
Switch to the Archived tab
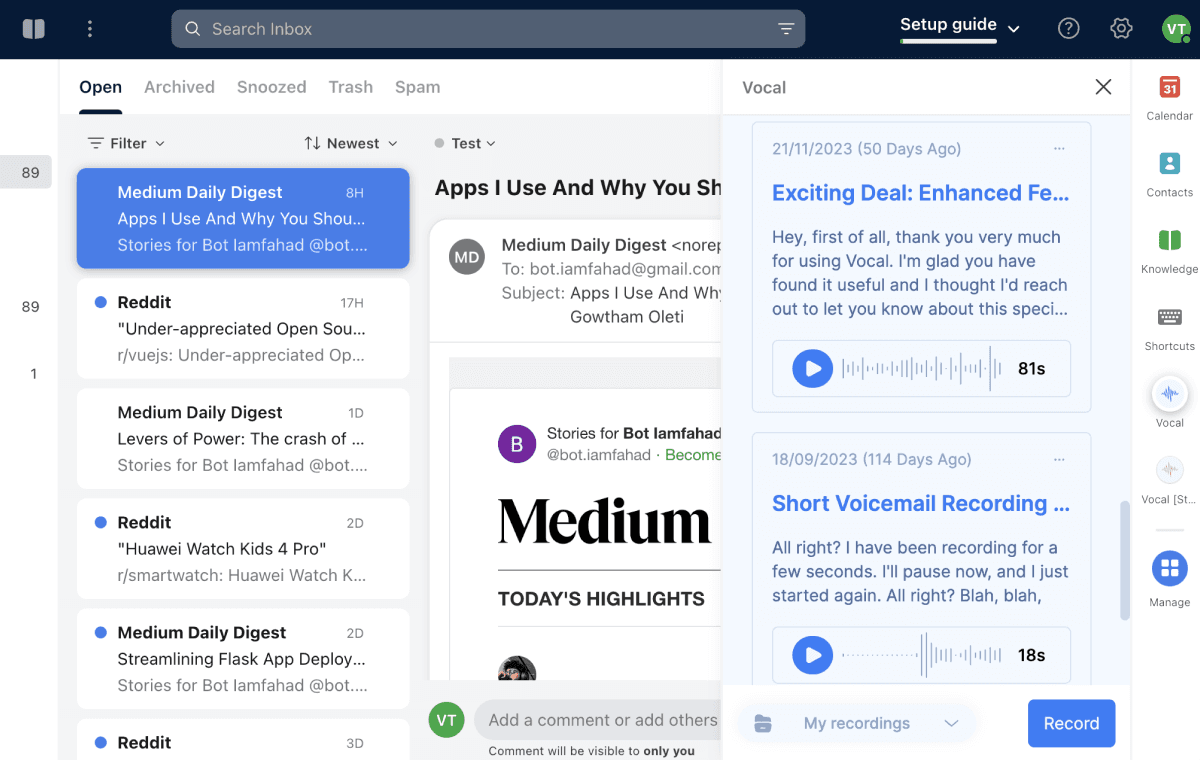click(x=179, y=87)
